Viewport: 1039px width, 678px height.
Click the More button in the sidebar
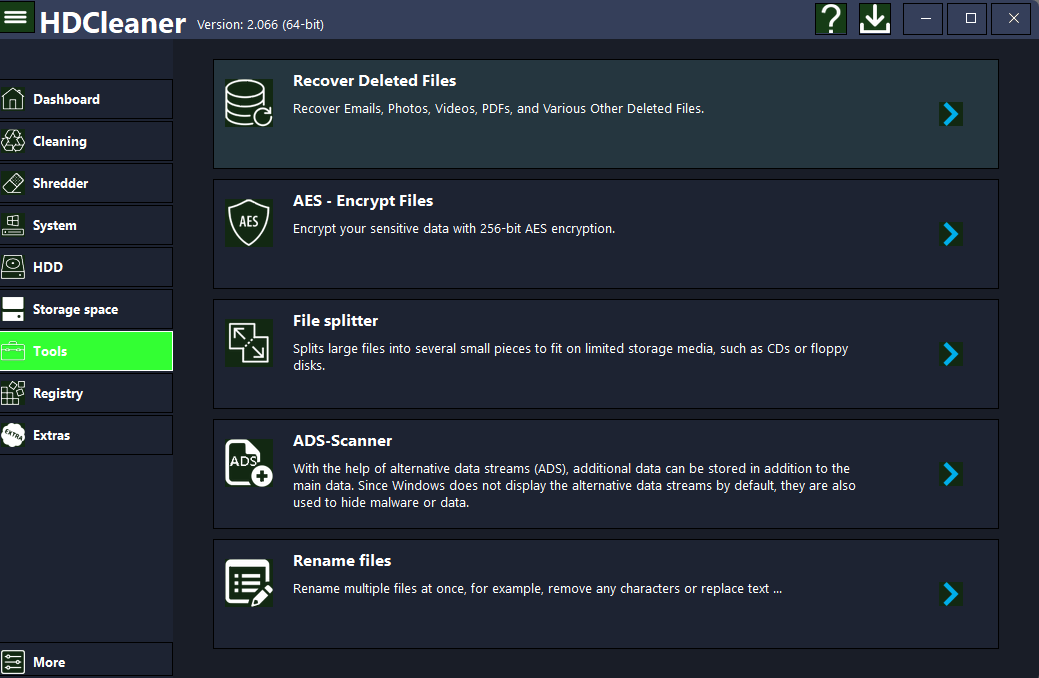pyautogui.click(x=86, y=660)
